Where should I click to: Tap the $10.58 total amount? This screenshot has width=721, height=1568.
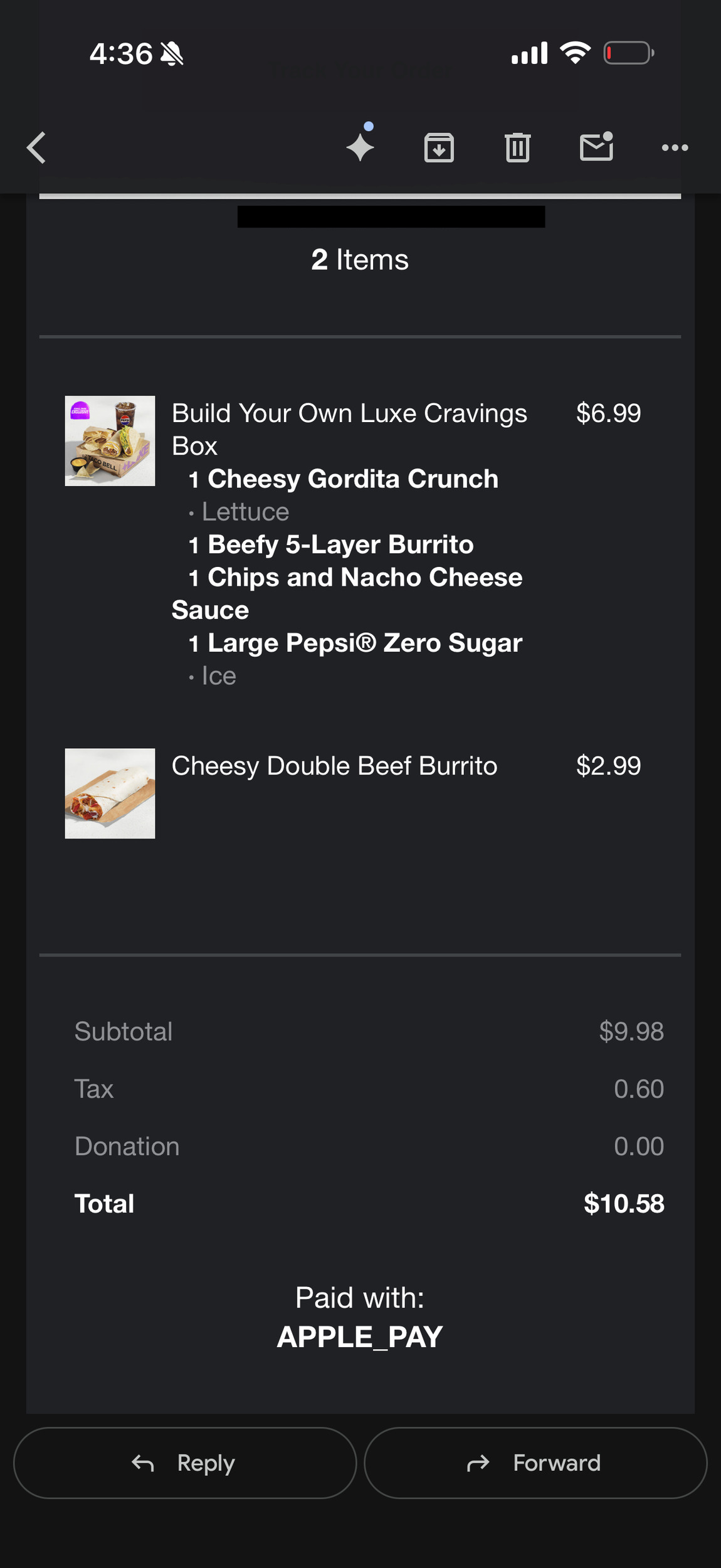click(x=623, y=1204)
